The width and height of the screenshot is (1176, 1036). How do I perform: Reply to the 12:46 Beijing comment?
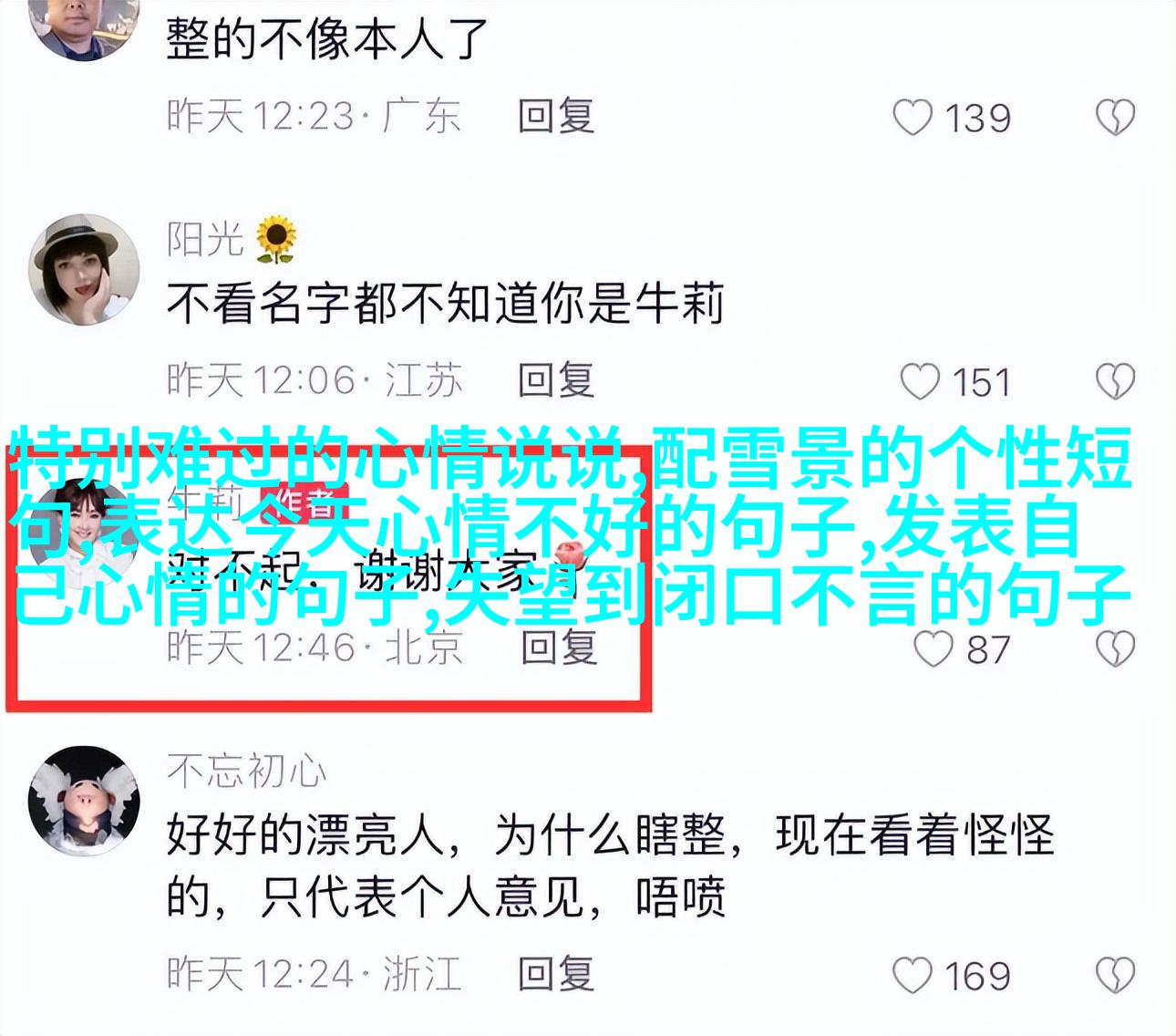click(x=559, y=647)
